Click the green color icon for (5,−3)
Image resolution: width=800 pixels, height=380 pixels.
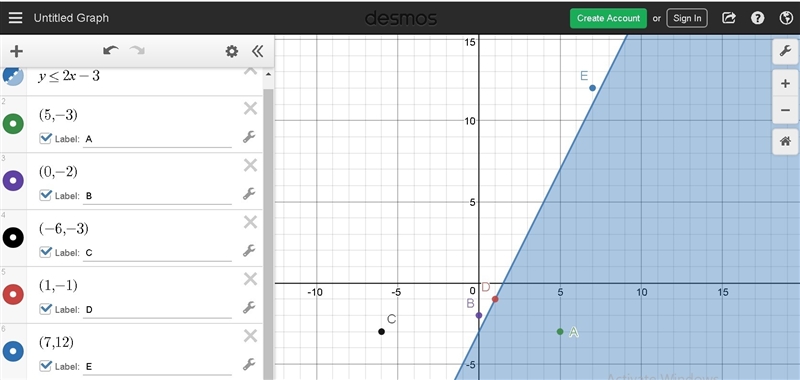coord(13,124)
